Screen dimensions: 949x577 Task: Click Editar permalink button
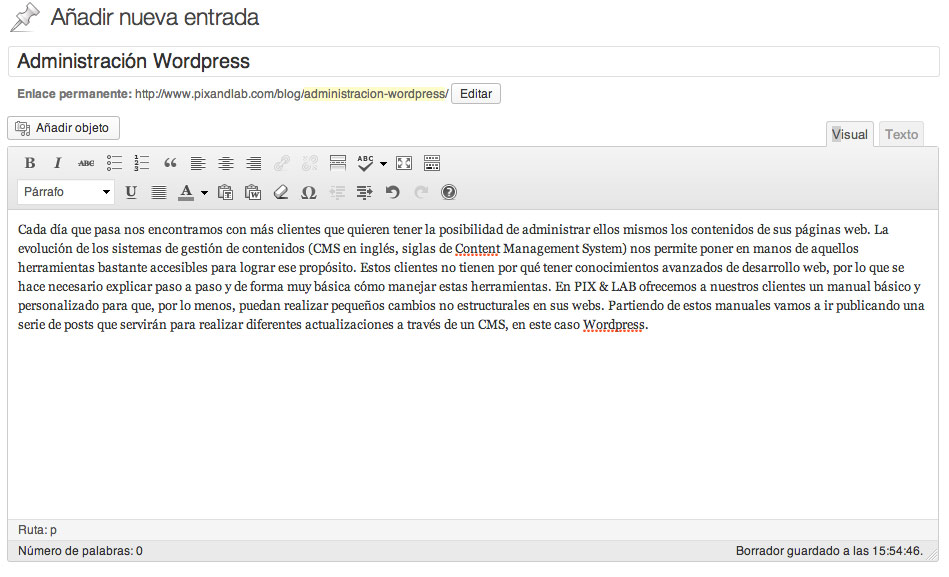(x=476, y=94)
